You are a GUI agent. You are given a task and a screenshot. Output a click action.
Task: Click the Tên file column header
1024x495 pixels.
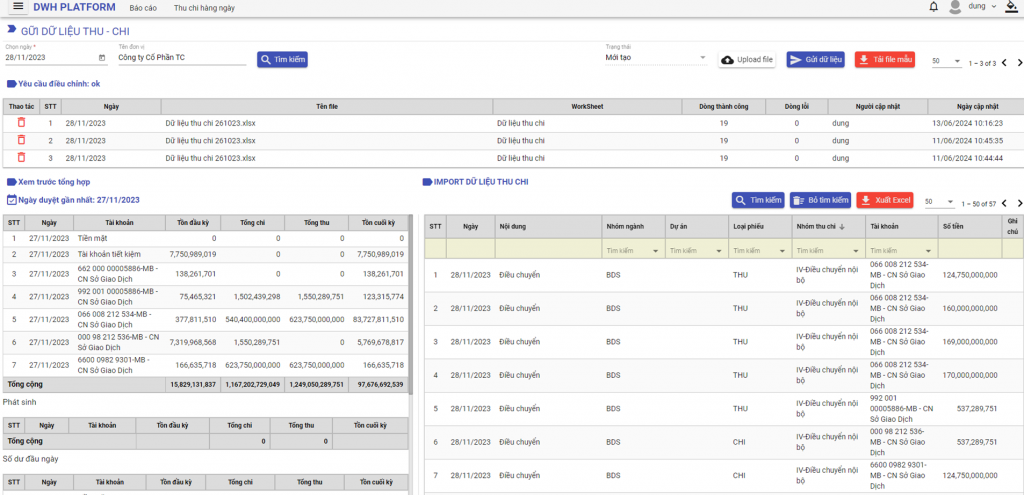click(x=327, y=106)
